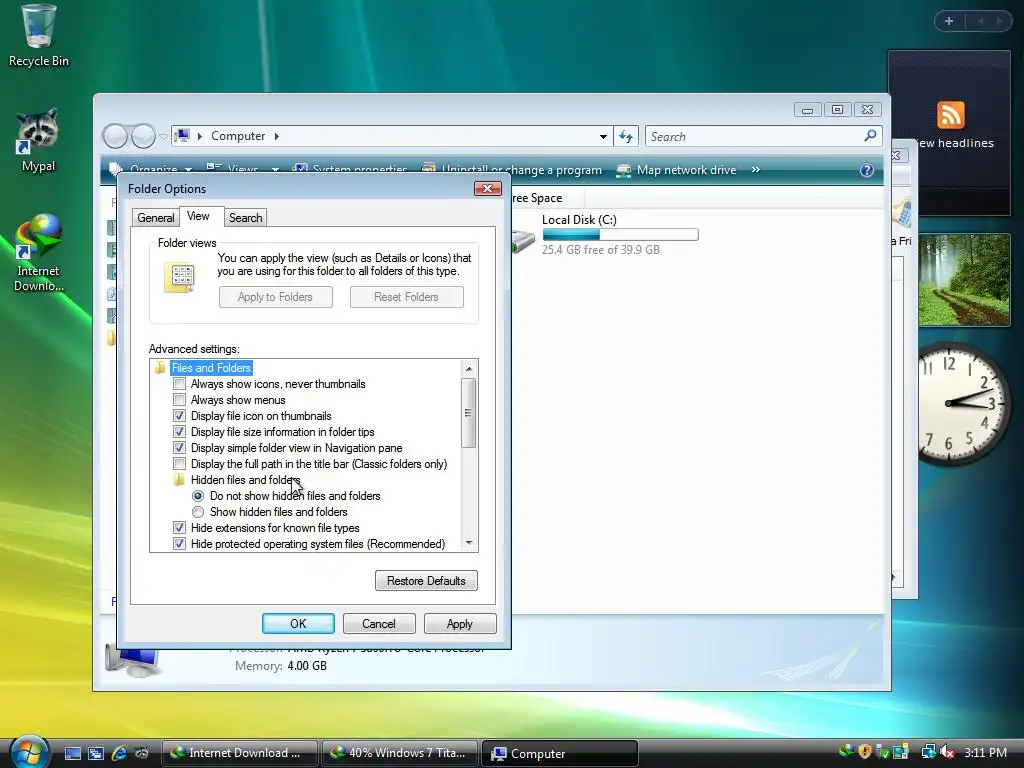Click the computer icon in address bar

click(182, 136)
